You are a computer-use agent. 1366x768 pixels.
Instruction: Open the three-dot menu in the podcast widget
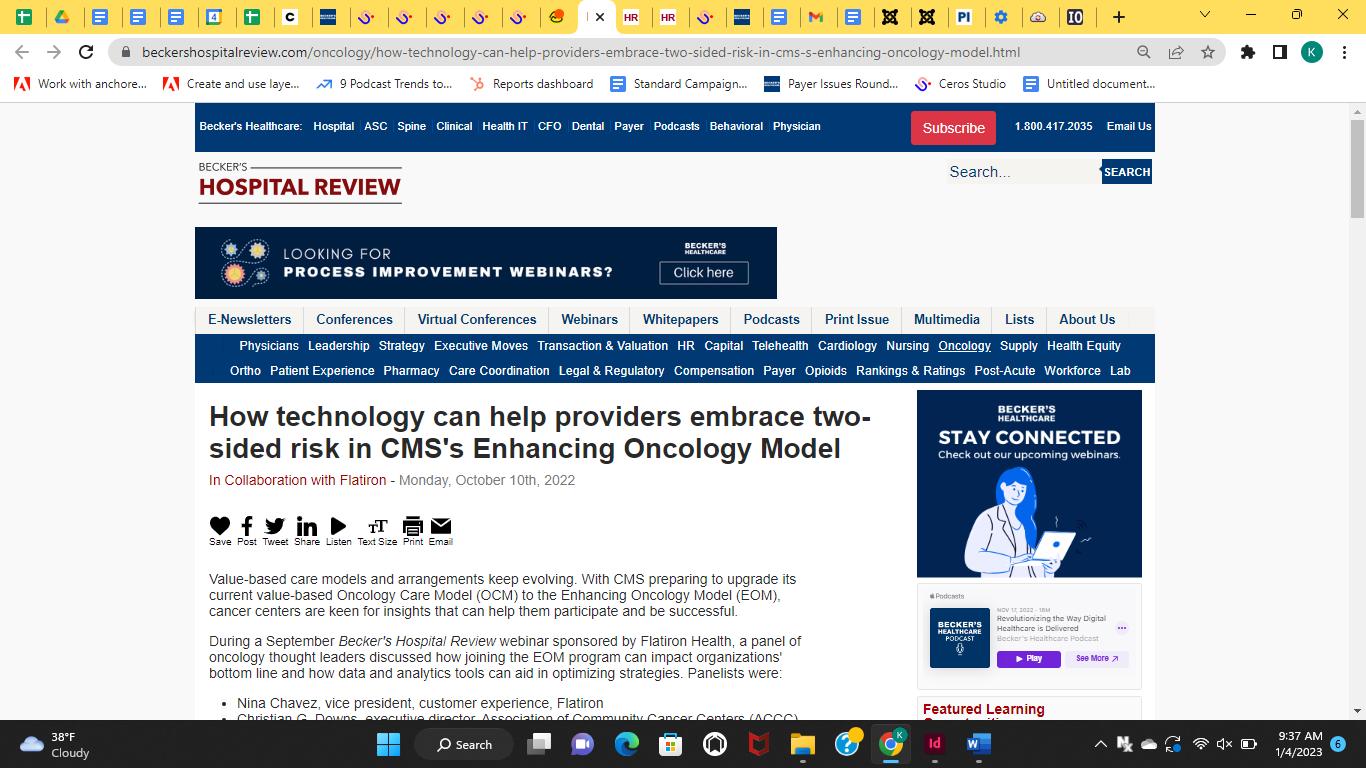(1122, 628)
